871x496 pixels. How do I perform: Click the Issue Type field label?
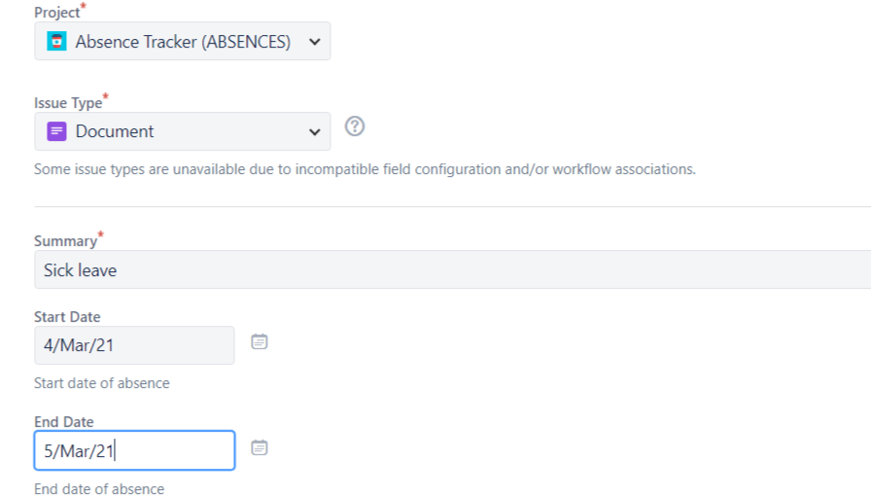tap(68, 102)
